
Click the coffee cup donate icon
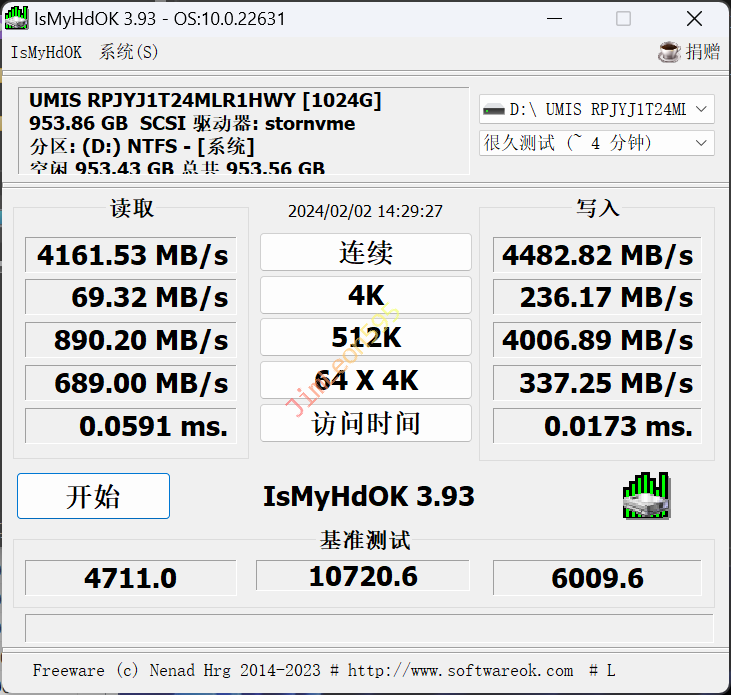(669, 52)
